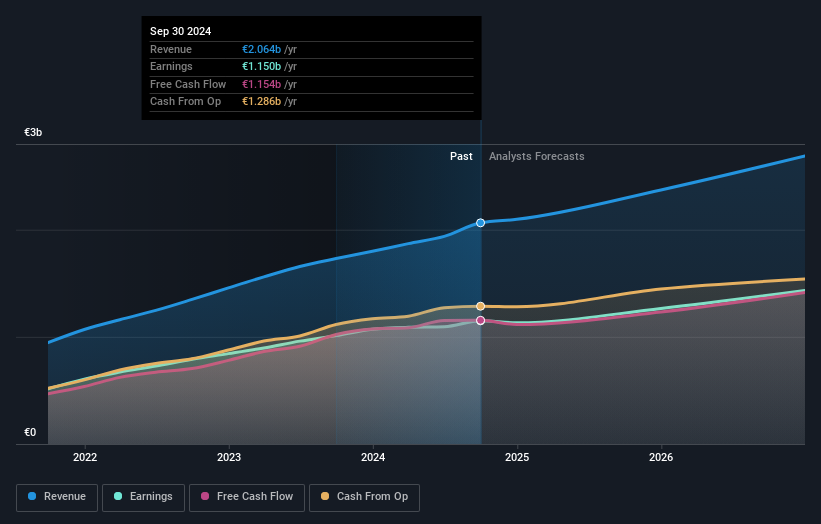Click the €2.064b revenue value
821x524 pixels.
tap(261, 49)
